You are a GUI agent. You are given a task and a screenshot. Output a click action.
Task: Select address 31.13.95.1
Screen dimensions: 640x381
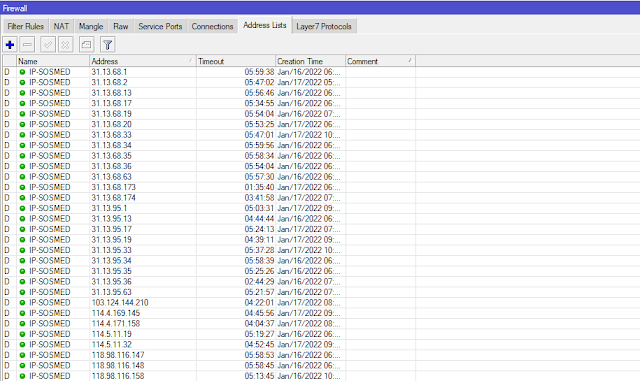(x=109, y=208)
